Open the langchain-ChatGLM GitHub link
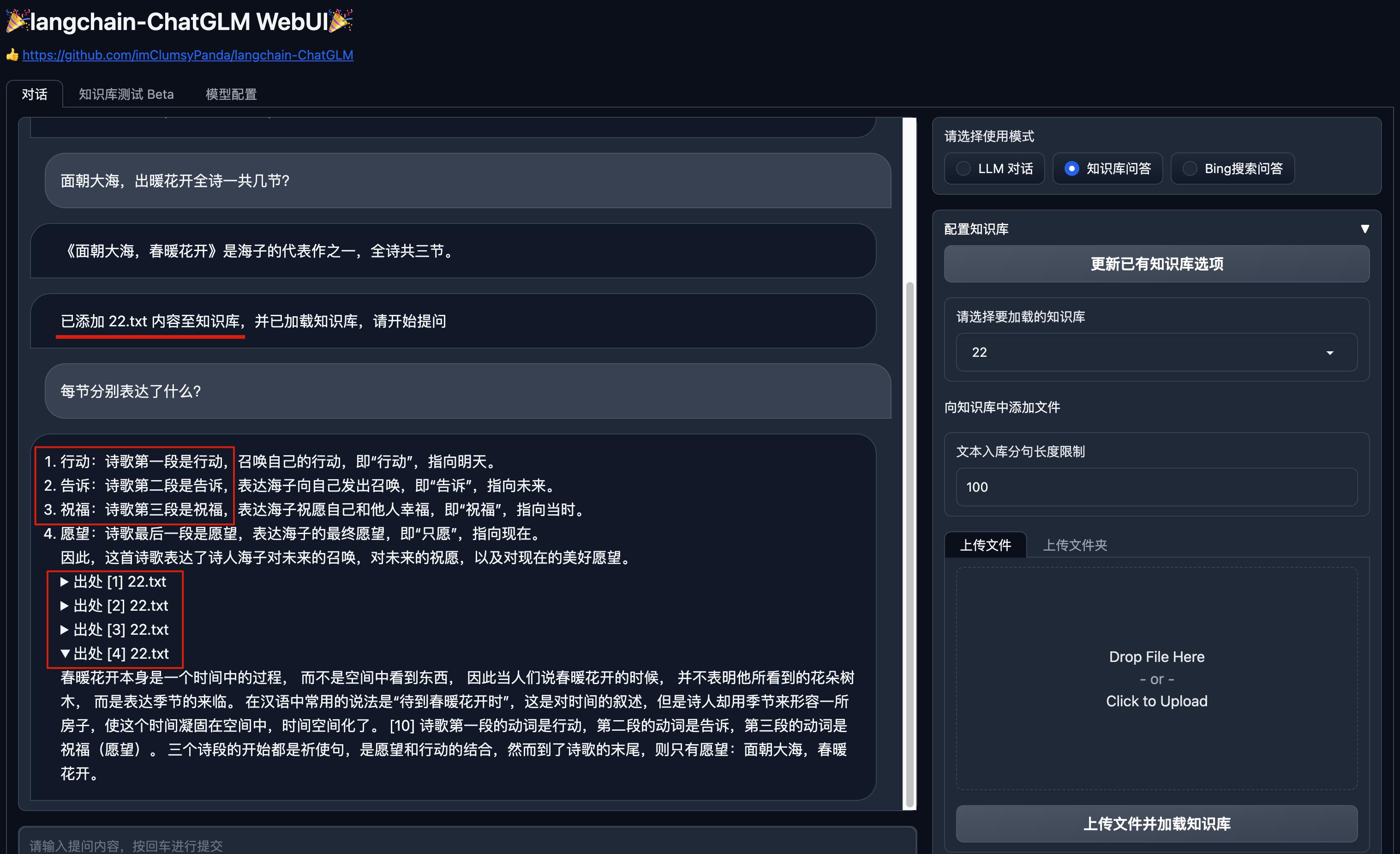 click(187, 55)
